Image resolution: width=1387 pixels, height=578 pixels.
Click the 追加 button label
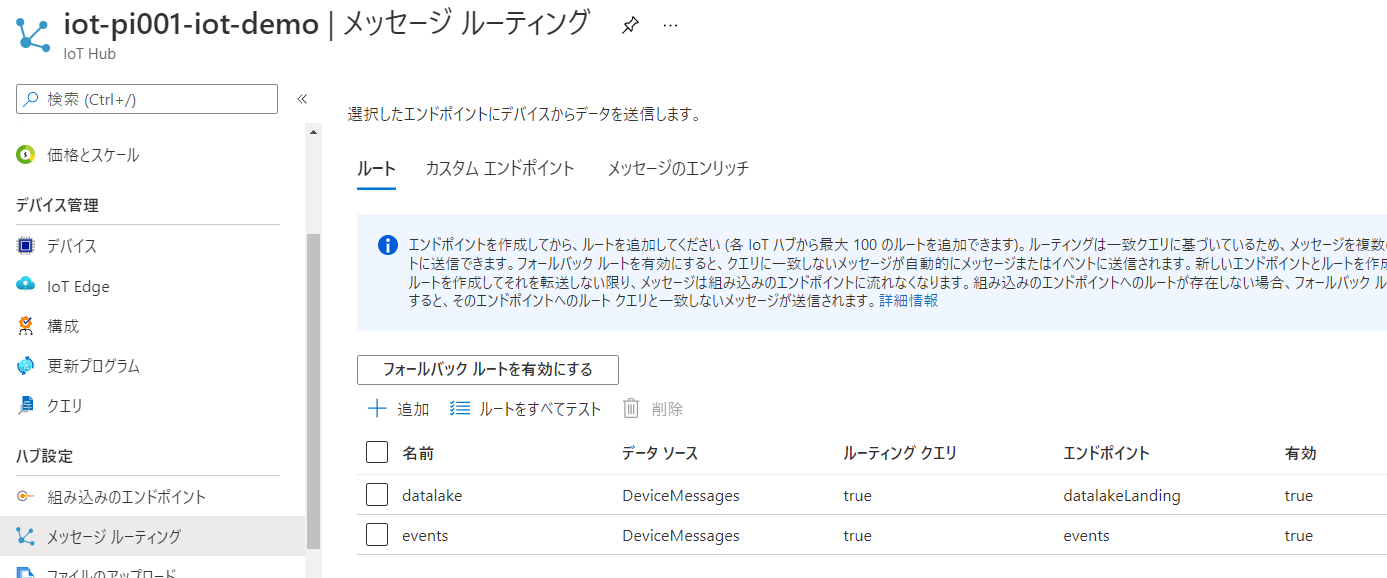[413, 408]
